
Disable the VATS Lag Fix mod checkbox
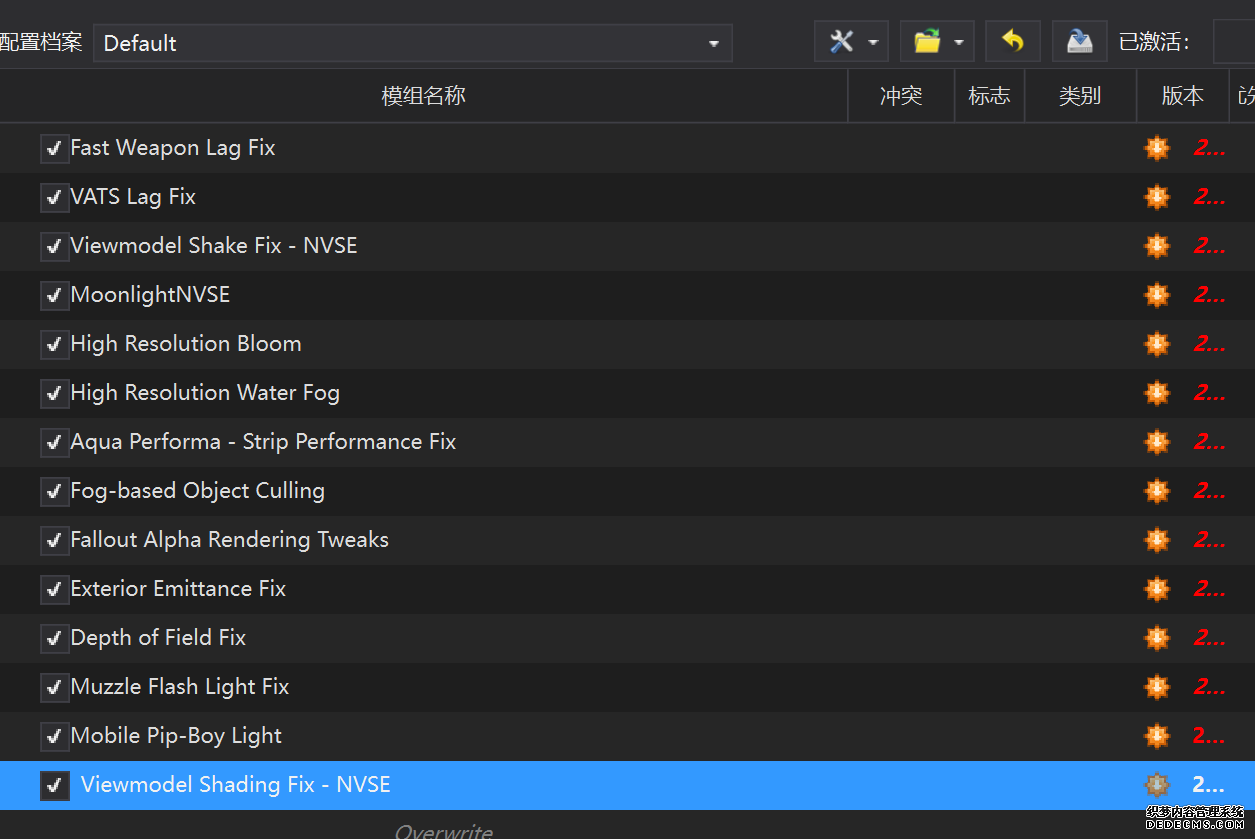pyautogui.click(x=54, y=198)
